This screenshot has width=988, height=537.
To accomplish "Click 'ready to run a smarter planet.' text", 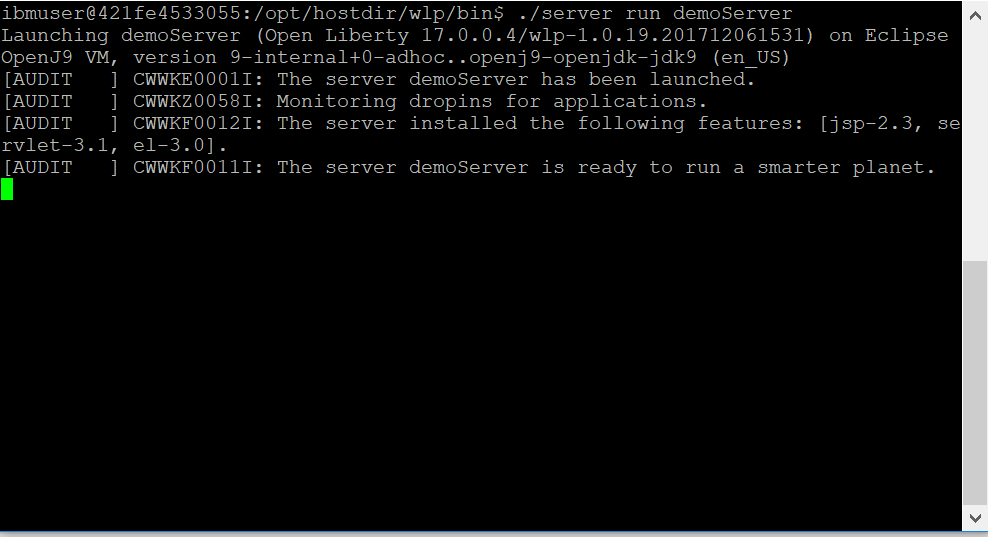I will [x=756, y=168].
